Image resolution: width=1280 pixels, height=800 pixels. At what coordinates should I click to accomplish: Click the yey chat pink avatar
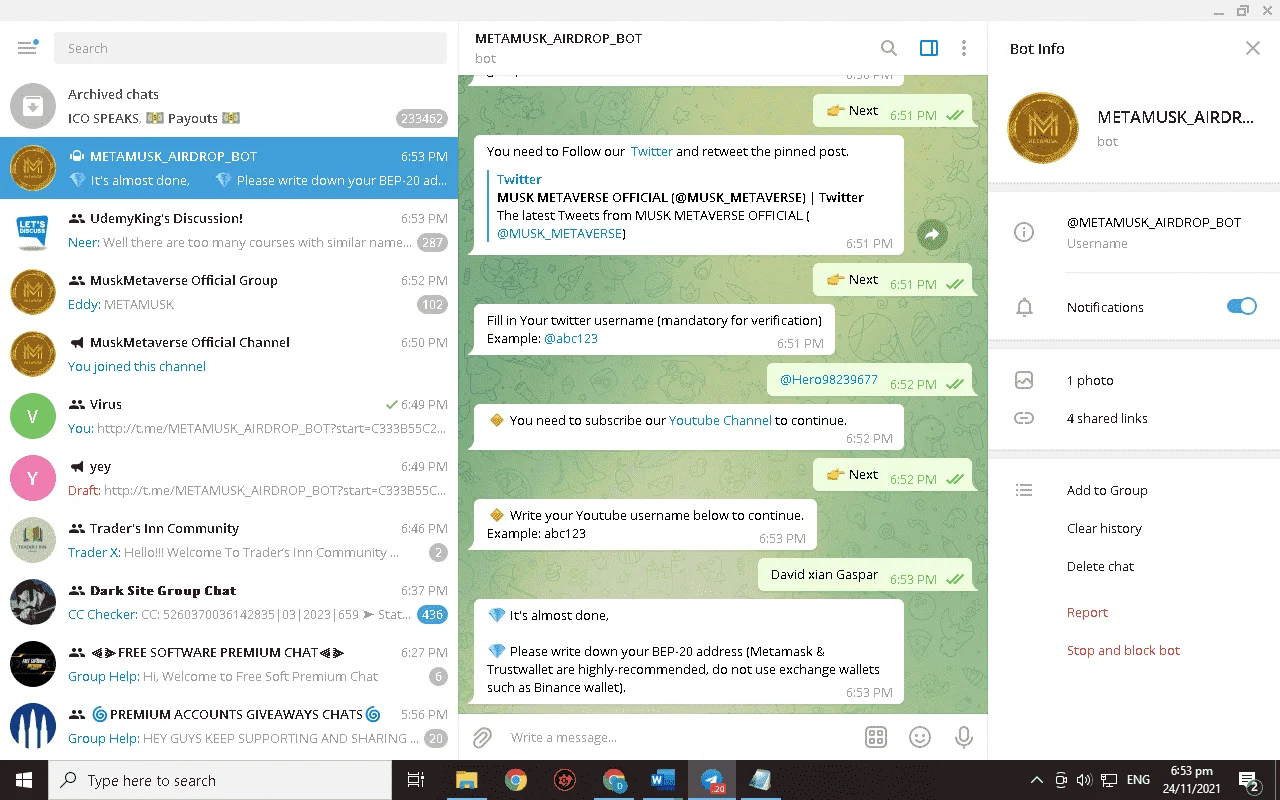click(x=33, y=478)
